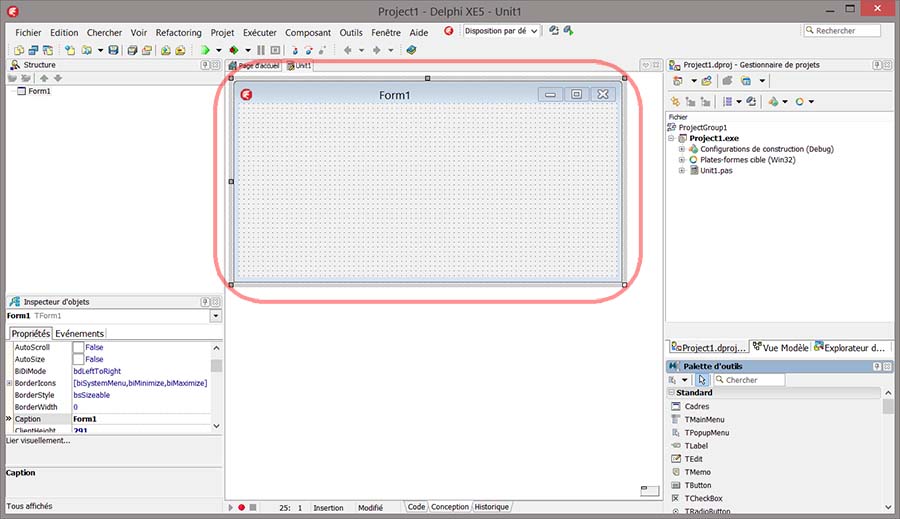
Task: Select Form1 in Structure tree
Action: [x=39, y=91]
